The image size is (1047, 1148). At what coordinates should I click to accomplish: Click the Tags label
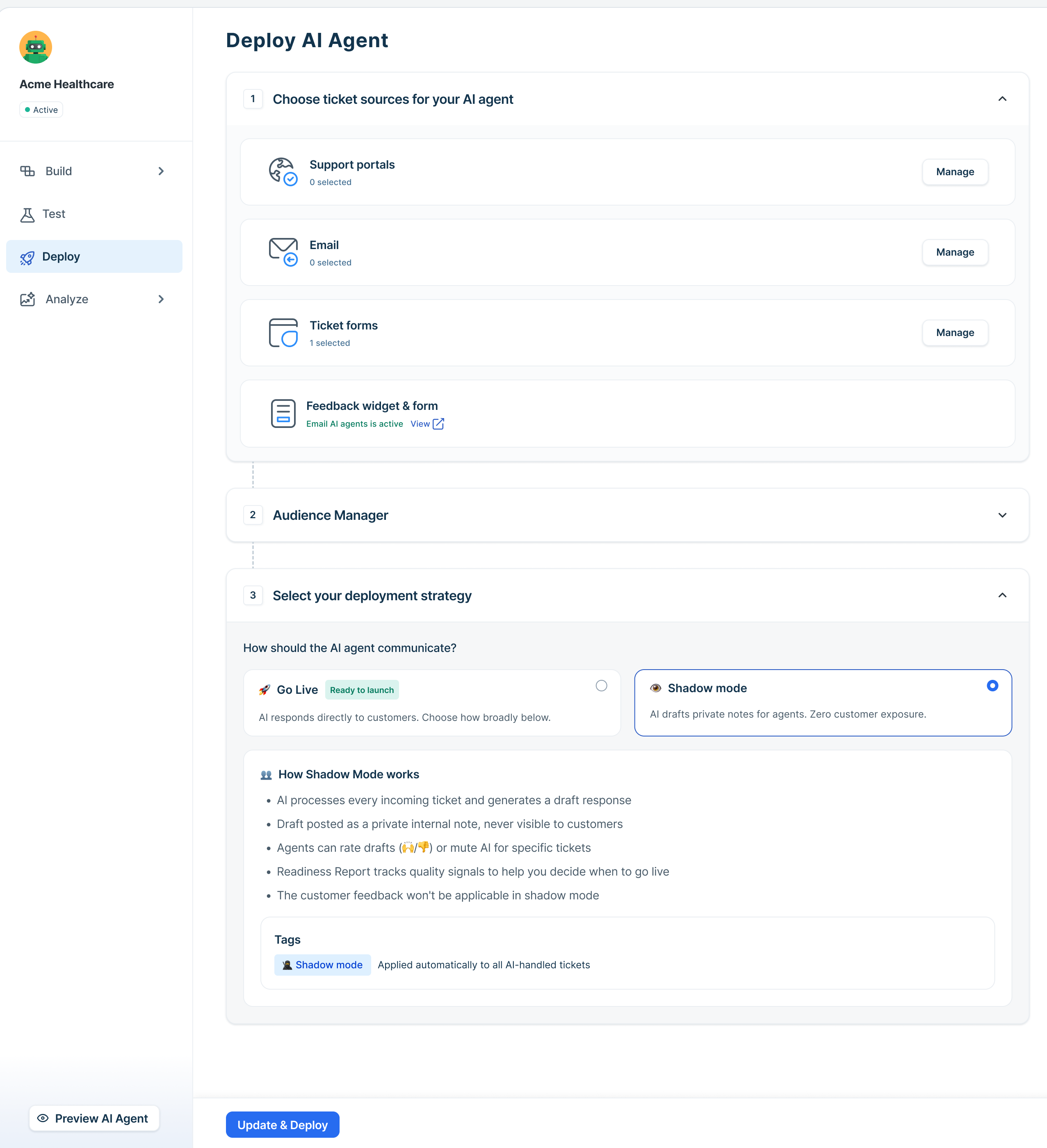287,940
